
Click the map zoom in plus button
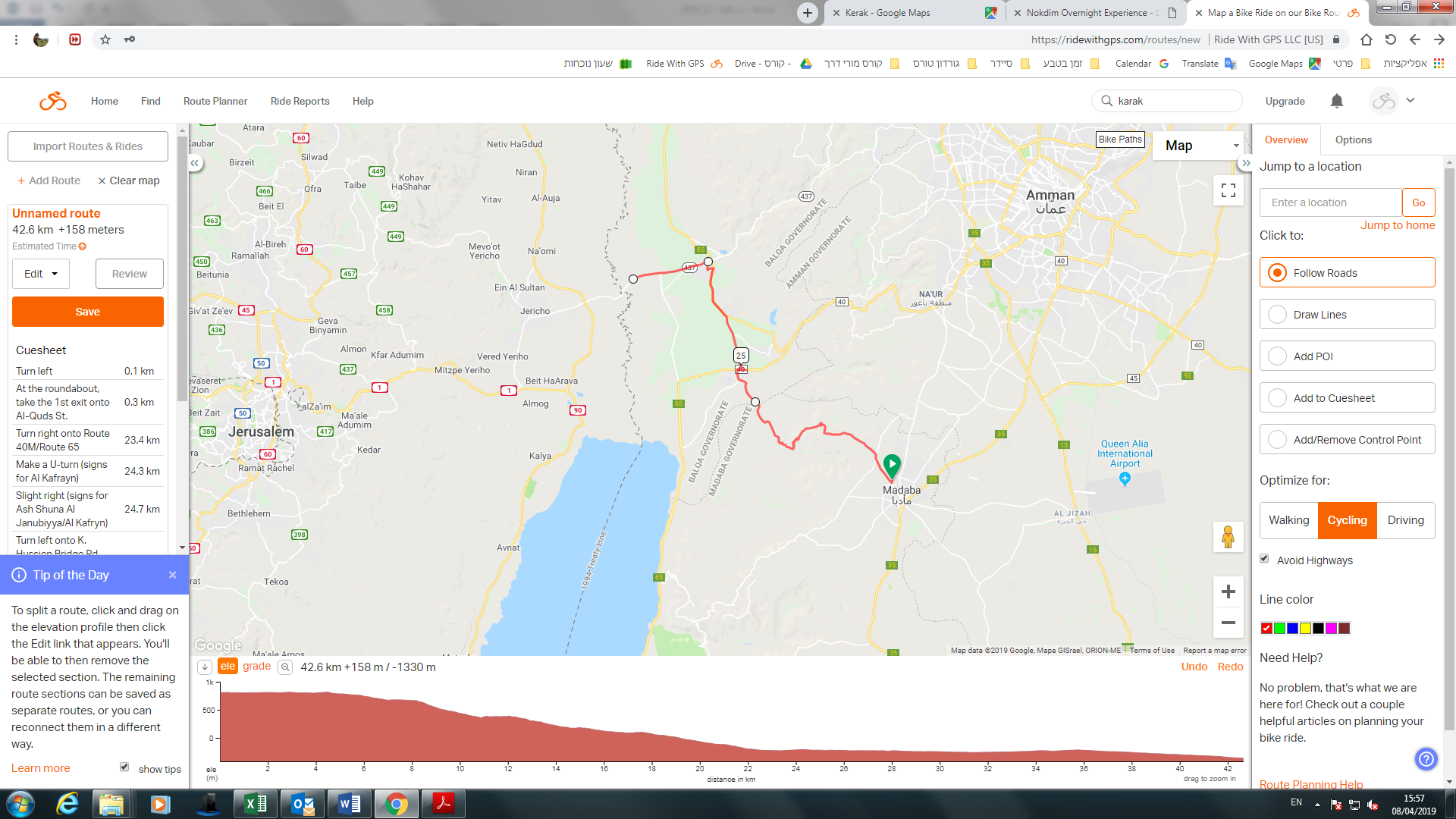(x=1228, y=591)
